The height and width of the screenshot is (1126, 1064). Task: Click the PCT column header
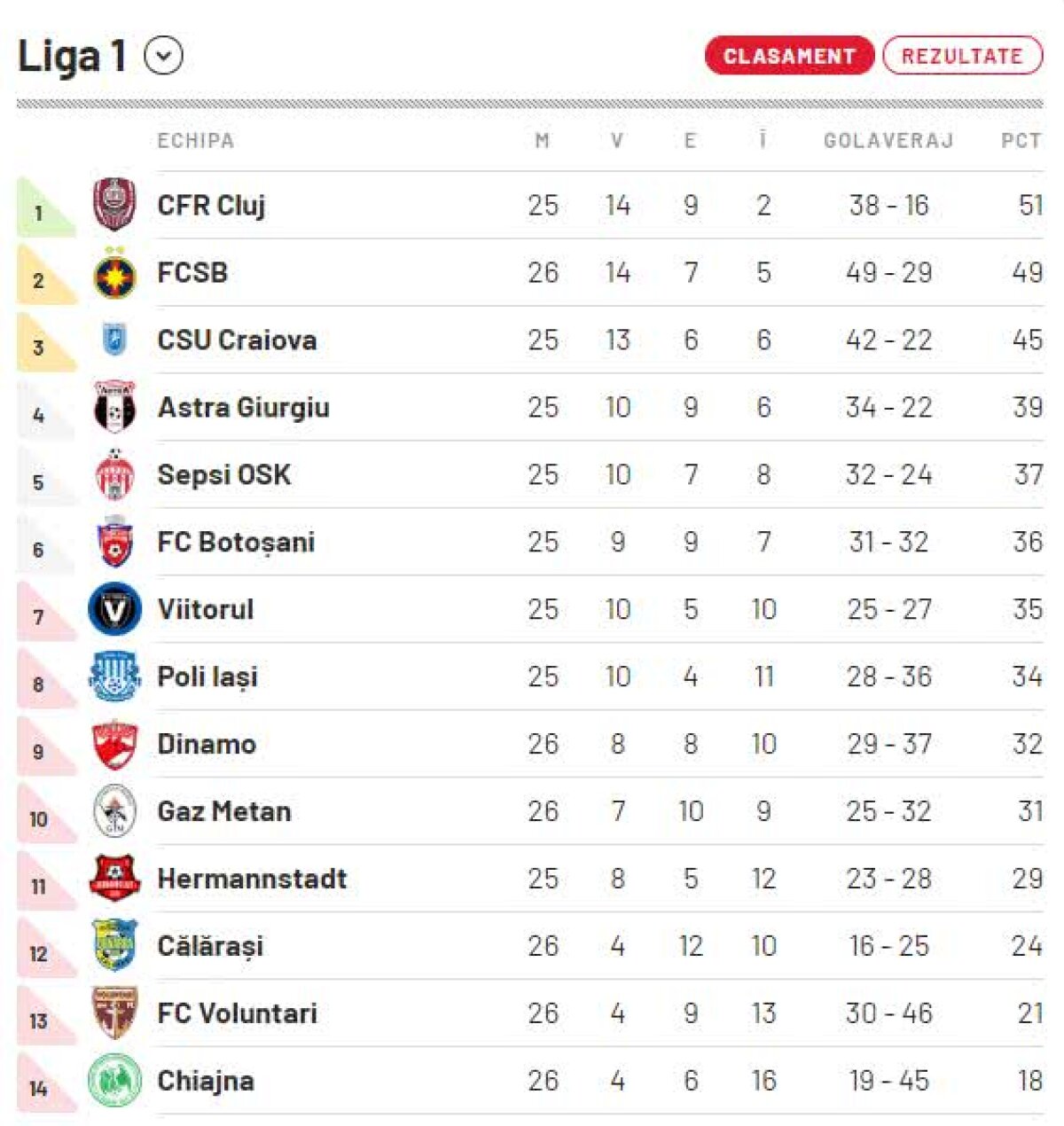(1021, 141)
